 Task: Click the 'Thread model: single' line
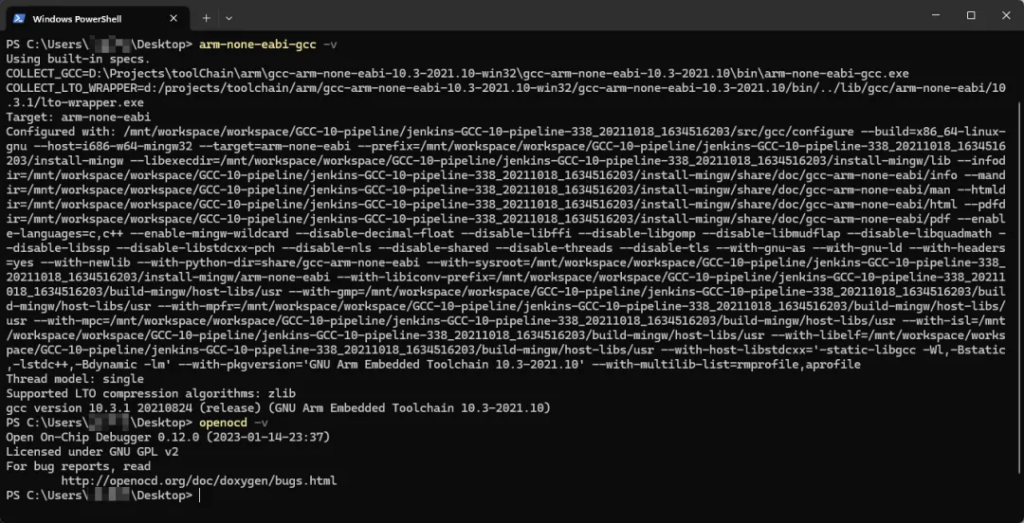click(x=76, y=382)
